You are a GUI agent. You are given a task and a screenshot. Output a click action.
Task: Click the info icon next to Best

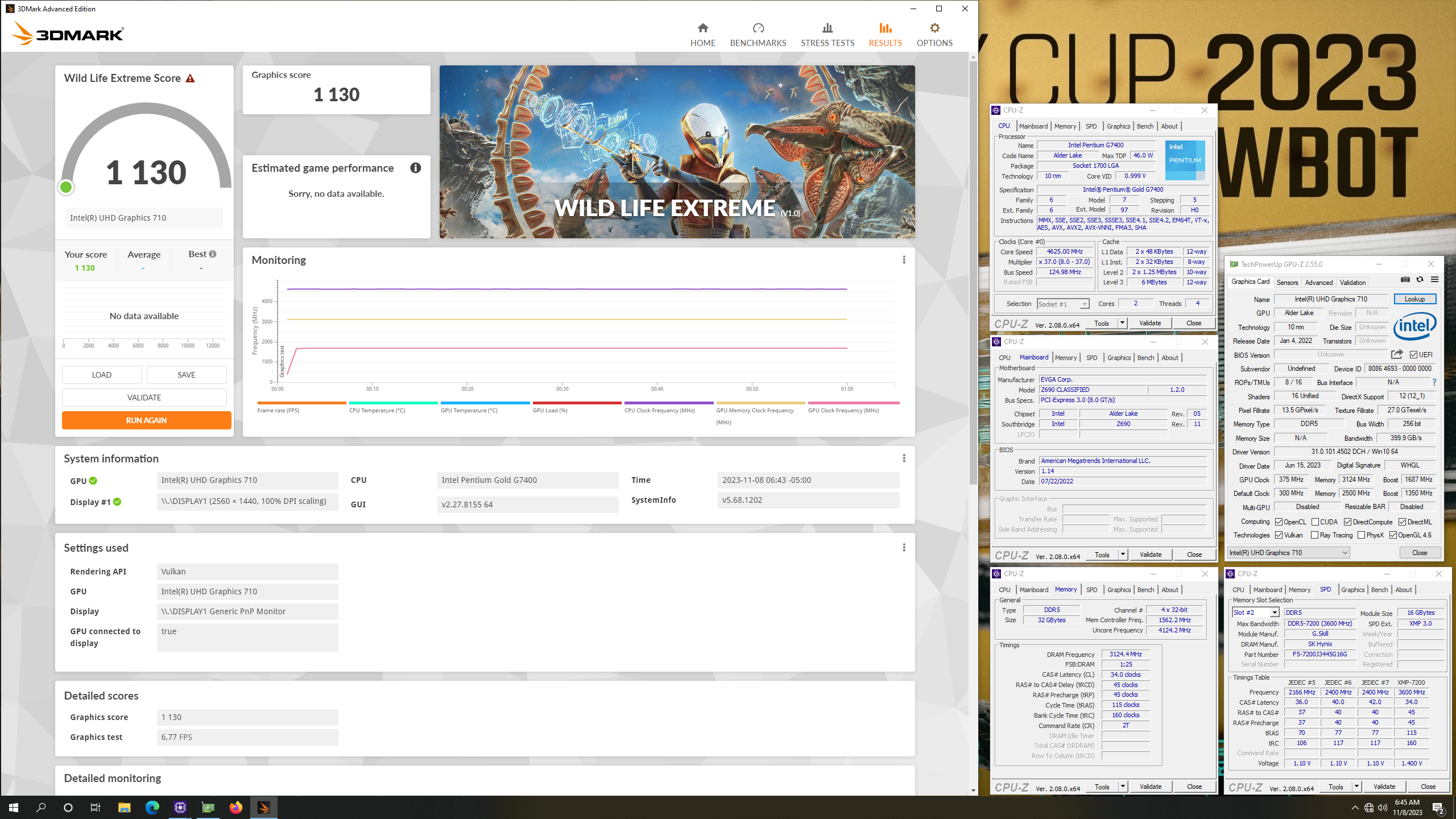[213, 254]
